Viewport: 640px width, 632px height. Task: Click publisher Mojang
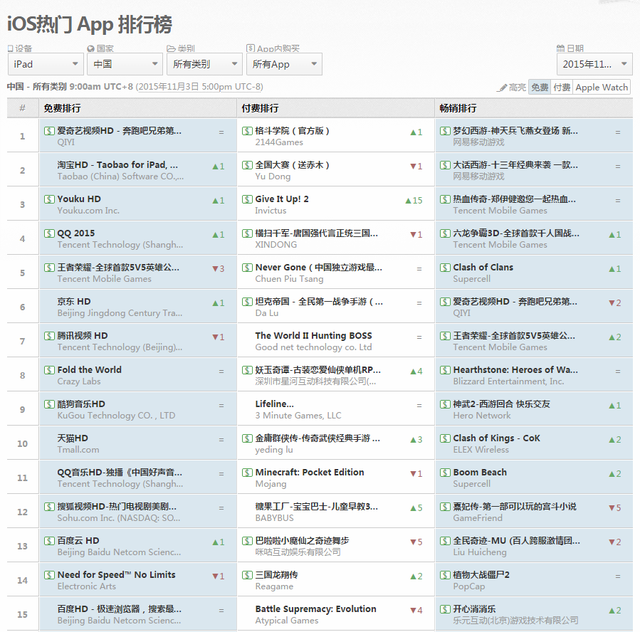(x=271, y=484)
